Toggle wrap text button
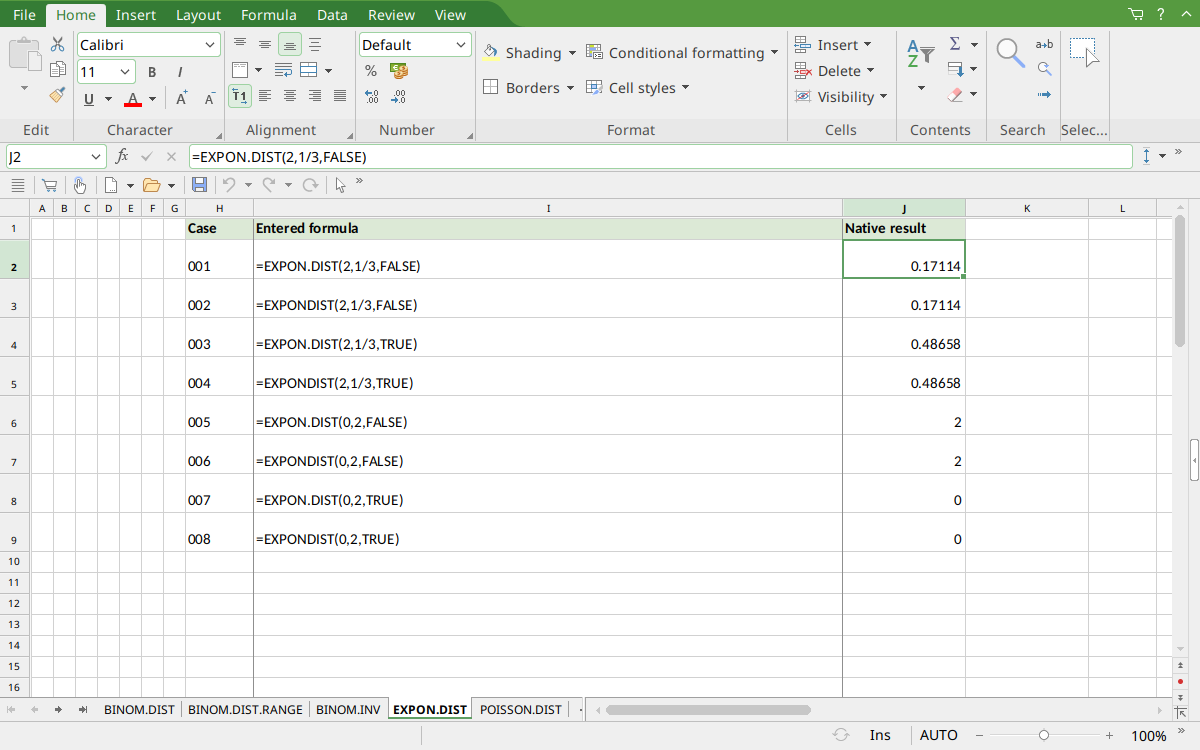This screenshot has width=1200, height=750. point(284,70)
